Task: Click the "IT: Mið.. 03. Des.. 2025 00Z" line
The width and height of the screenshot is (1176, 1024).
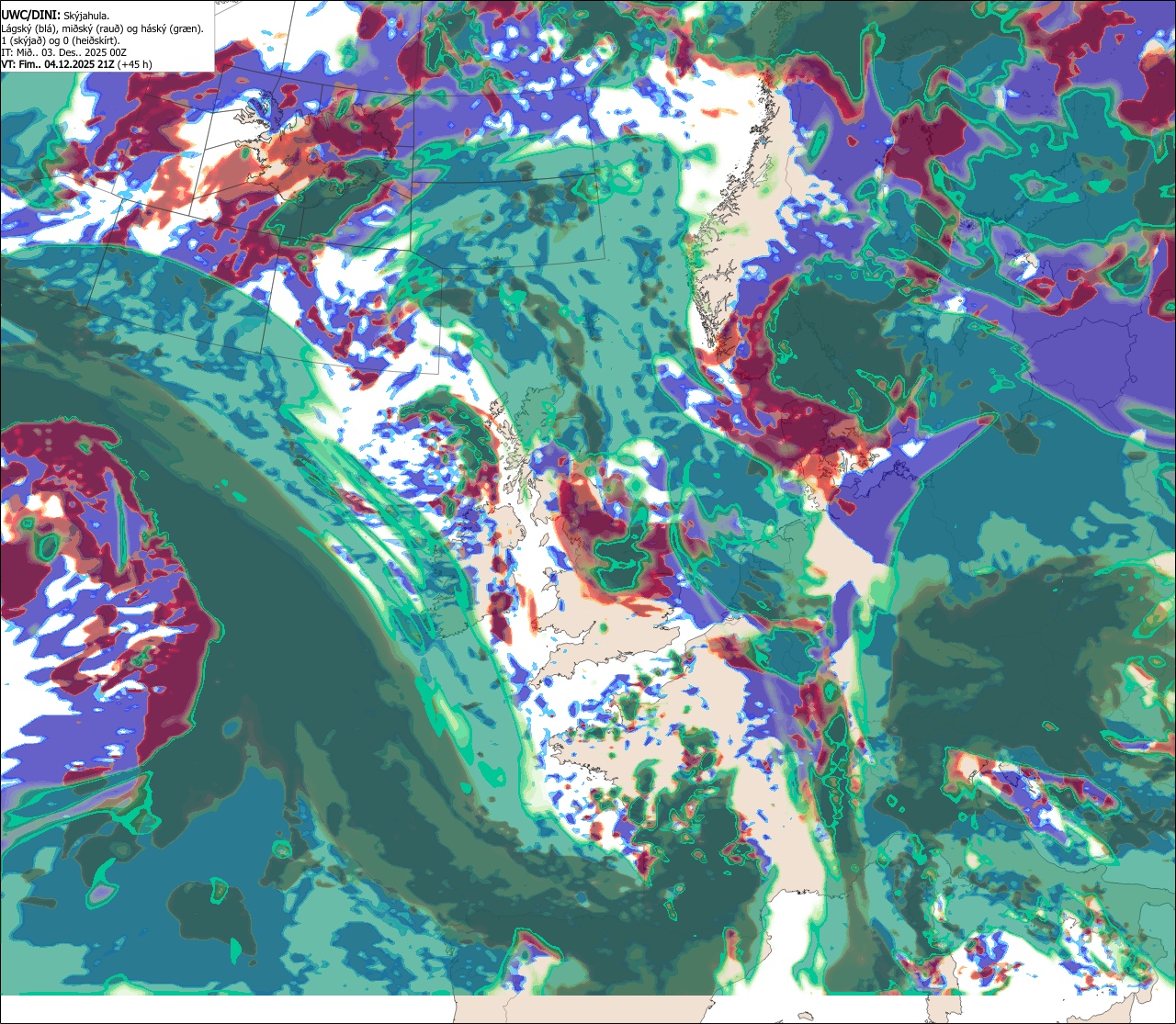Action: tap(63, 53)
